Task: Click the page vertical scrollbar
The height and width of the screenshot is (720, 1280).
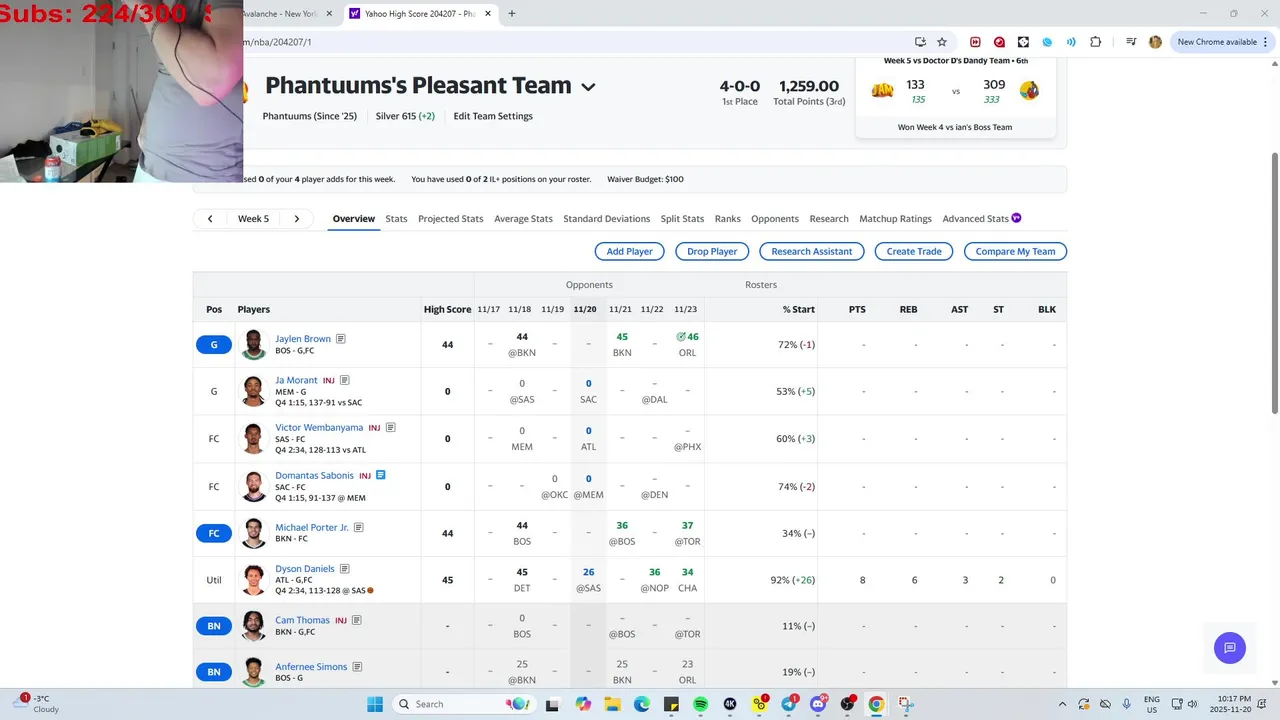Action: [x=1274, y=282]
